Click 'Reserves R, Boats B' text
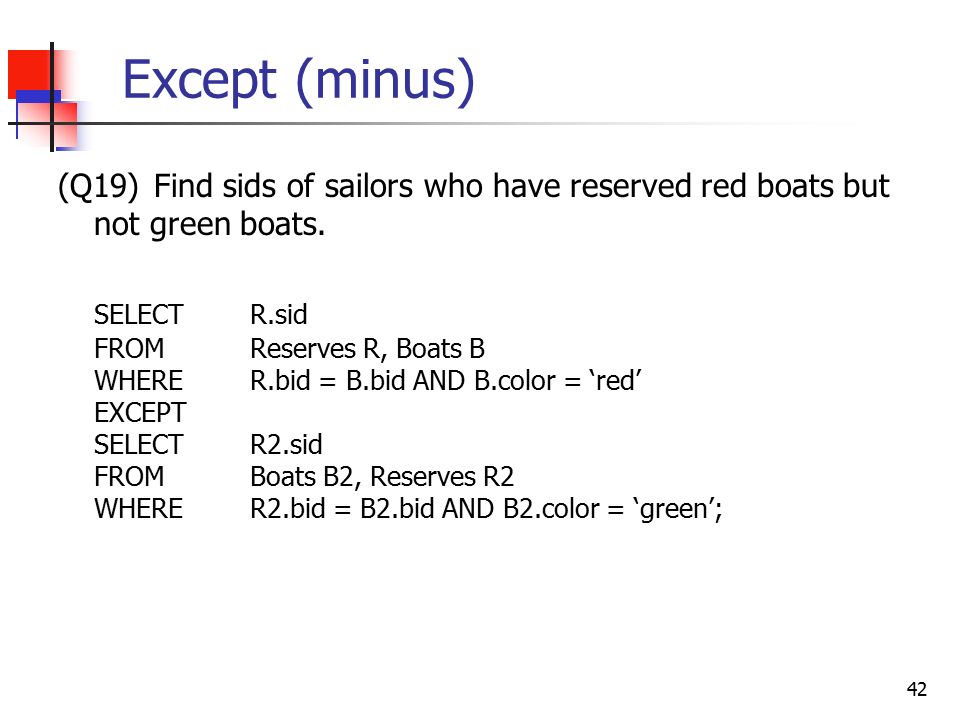The image size is (960, 720). click(367, 350)
